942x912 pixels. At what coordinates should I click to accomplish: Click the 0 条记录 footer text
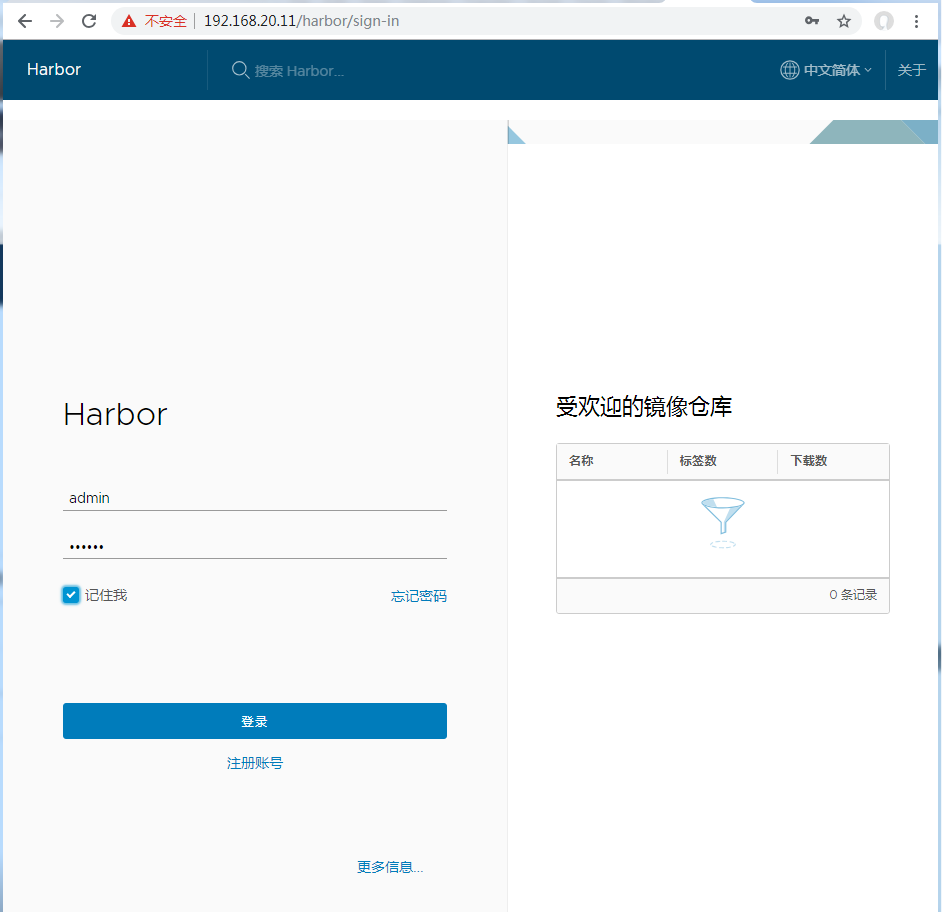(853, 595)
